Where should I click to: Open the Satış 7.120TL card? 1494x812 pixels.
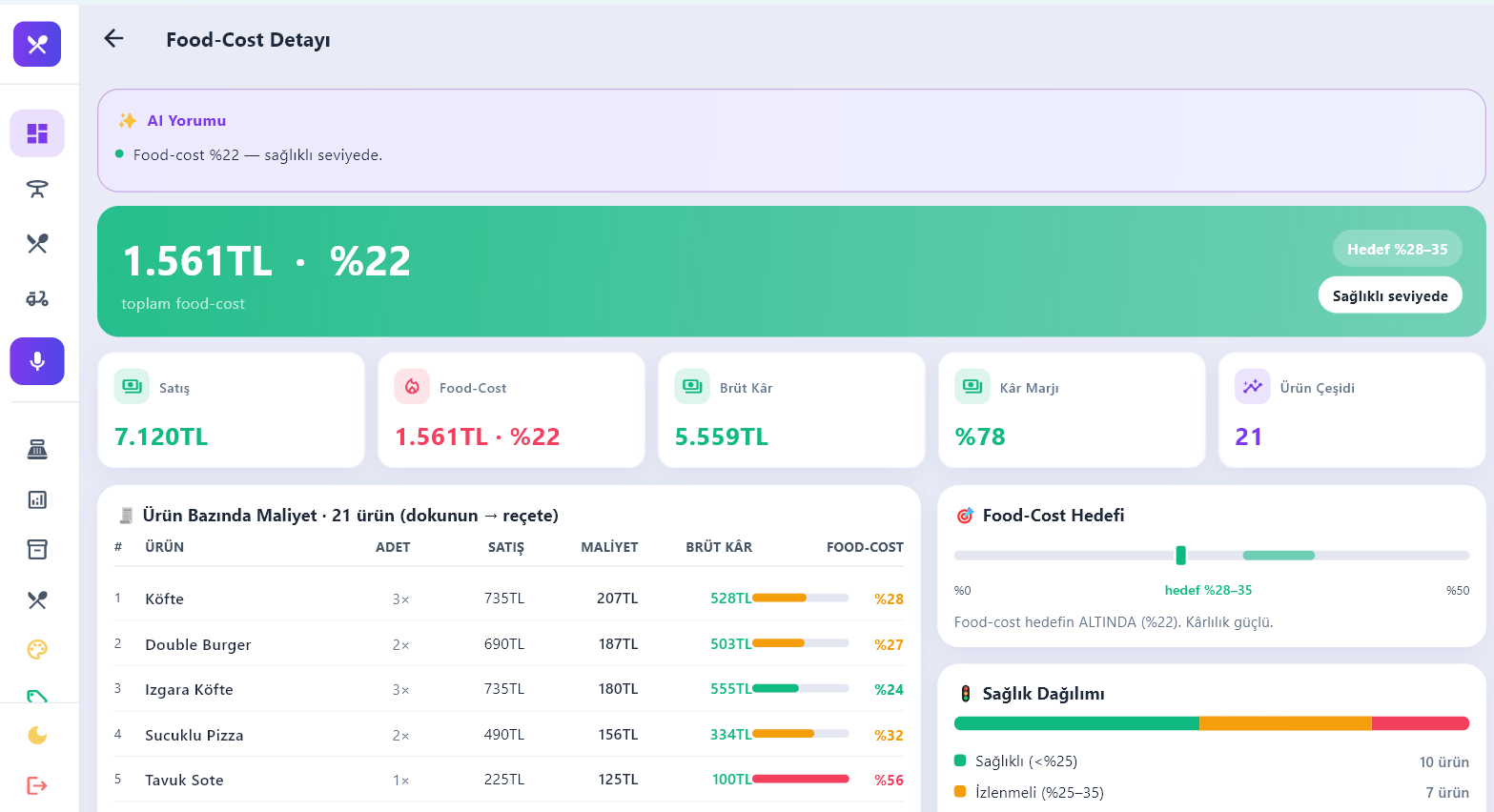pyautogui.click(x=232, y=411)
